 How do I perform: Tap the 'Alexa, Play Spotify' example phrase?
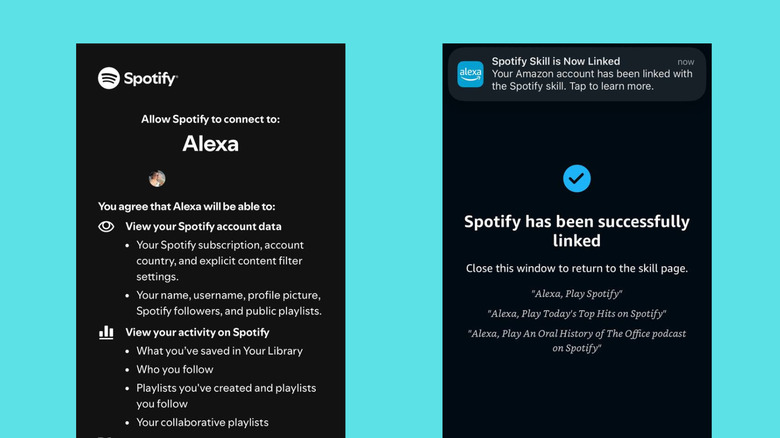point(577,294)
